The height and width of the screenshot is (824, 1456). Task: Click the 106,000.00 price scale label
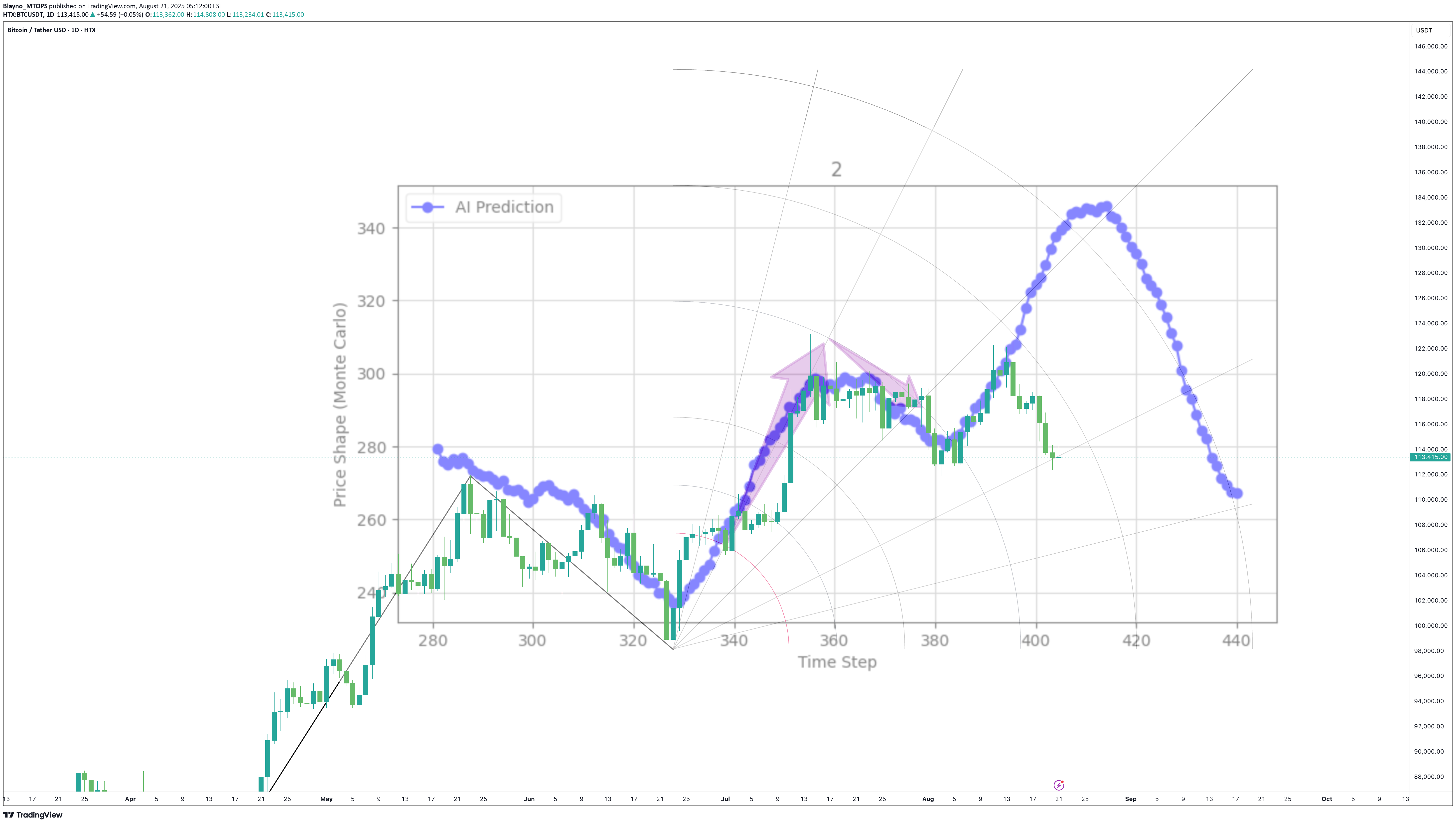(x=1431, y=550)
